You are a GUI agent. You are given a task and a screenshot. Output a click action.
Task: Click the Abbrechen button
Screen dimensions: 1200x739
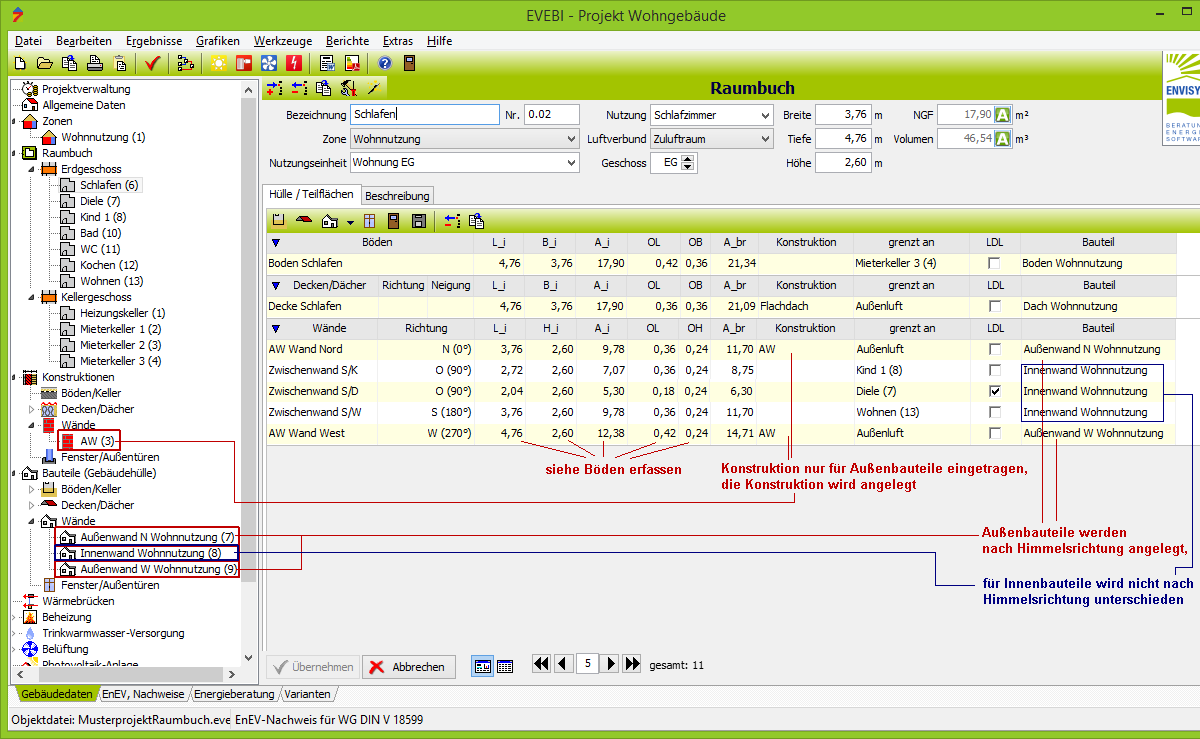(408, 667)
